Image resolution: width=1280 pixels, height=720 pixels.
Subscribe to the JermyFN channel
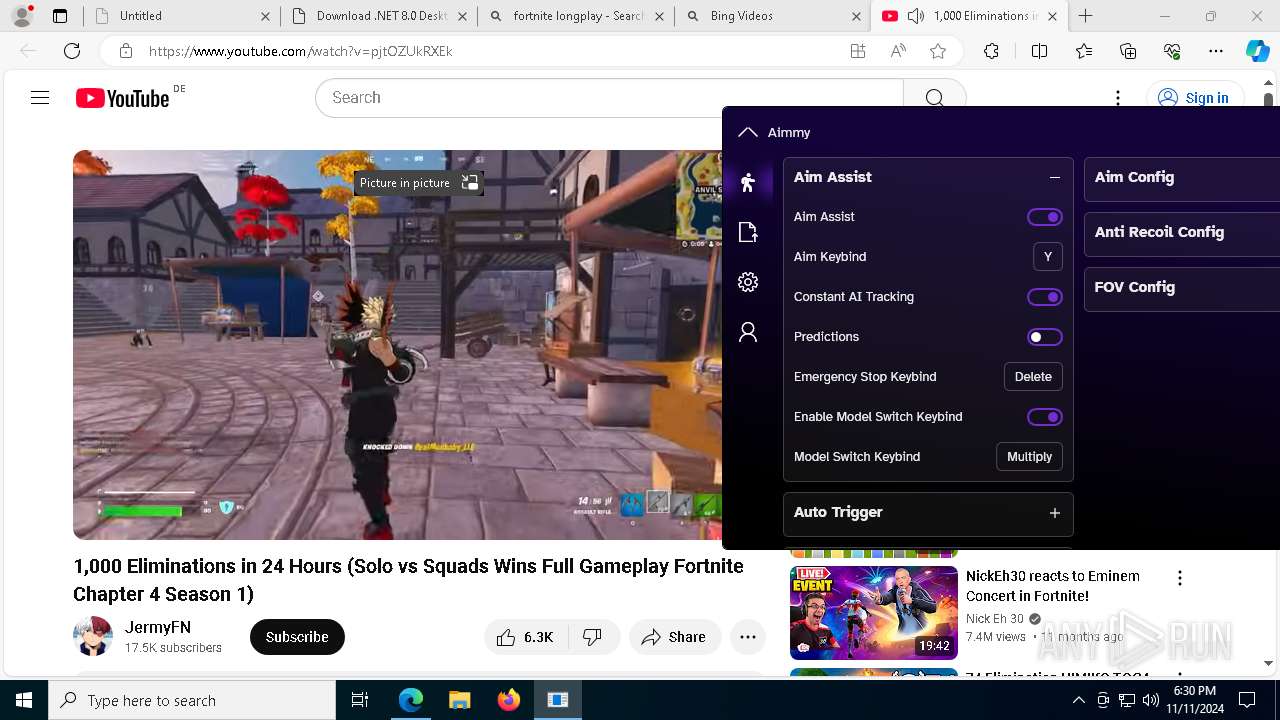[297, 637]
